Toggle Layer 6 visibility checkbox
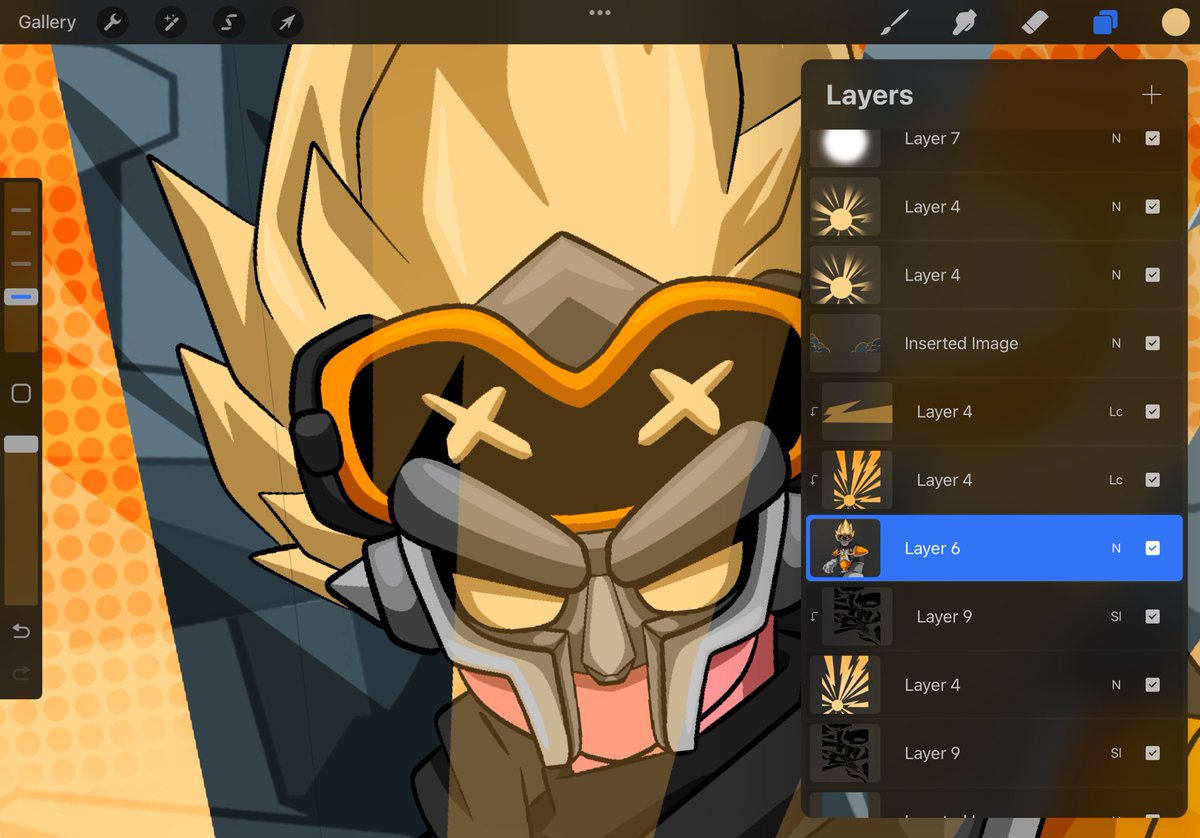The image size is (1200, 838). point(1152,548)
